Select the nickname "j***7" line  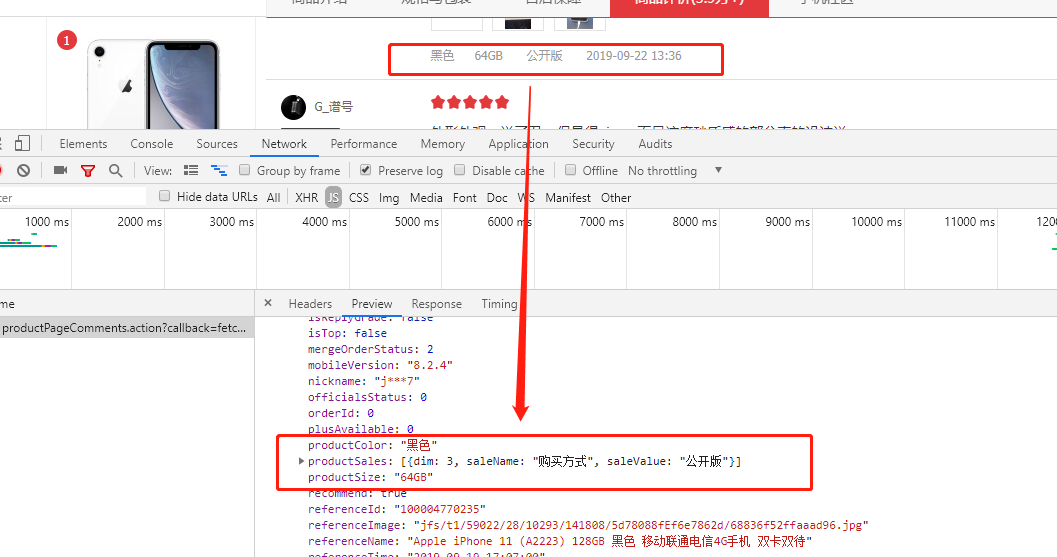(364, 381)
